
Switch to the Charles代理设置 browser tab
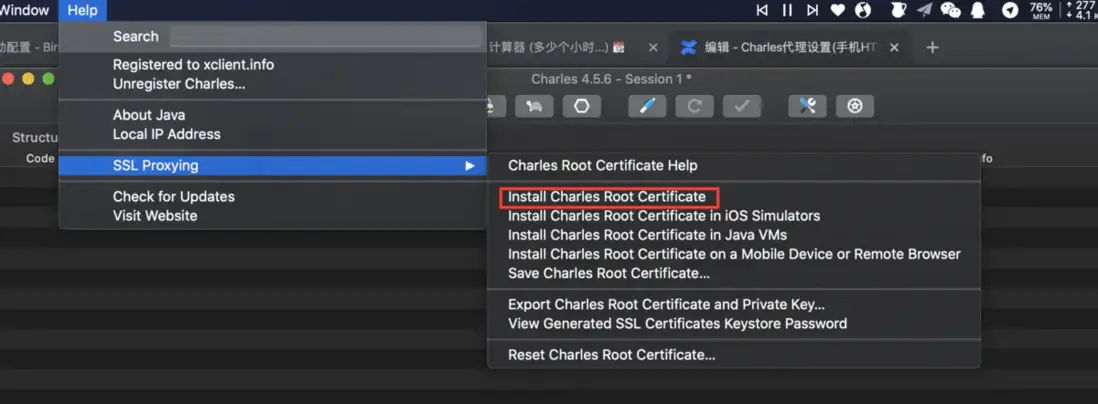pos(789,48)
